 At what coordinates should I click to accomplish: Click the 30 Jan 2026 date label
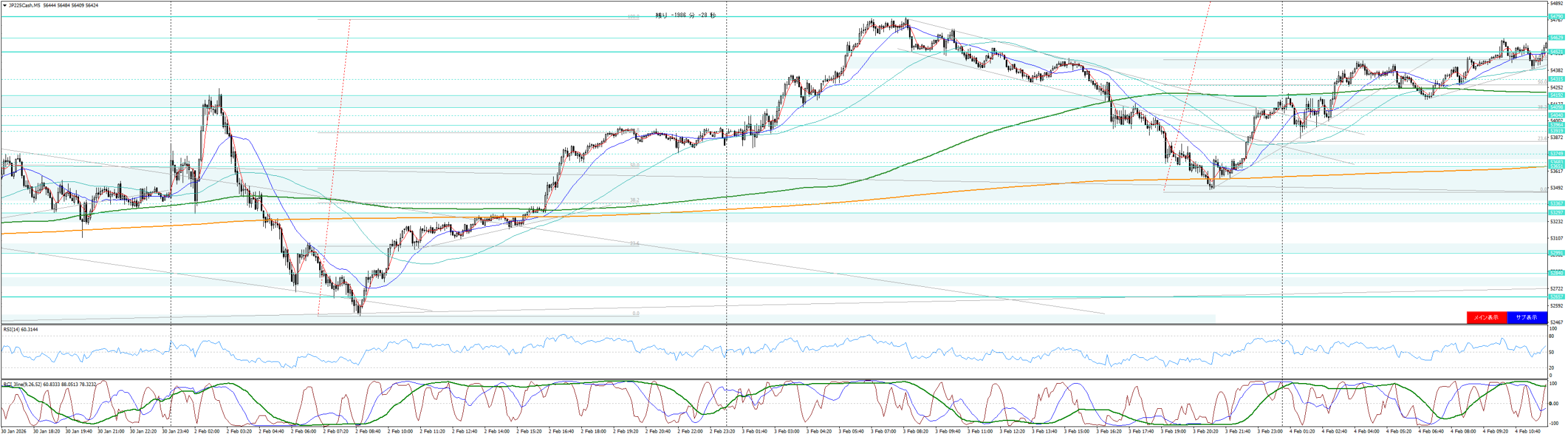click(x=13, y=431)
